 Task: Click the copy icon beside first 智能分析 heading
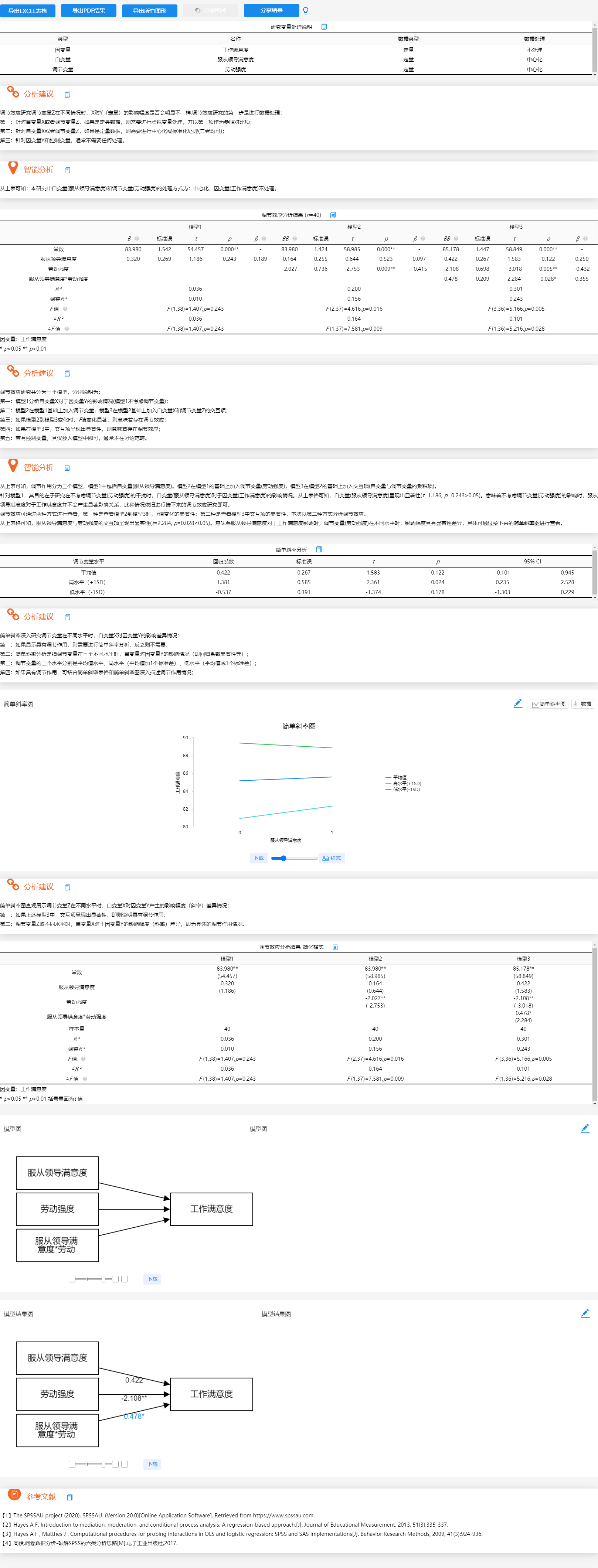click(x=68, y=170)
